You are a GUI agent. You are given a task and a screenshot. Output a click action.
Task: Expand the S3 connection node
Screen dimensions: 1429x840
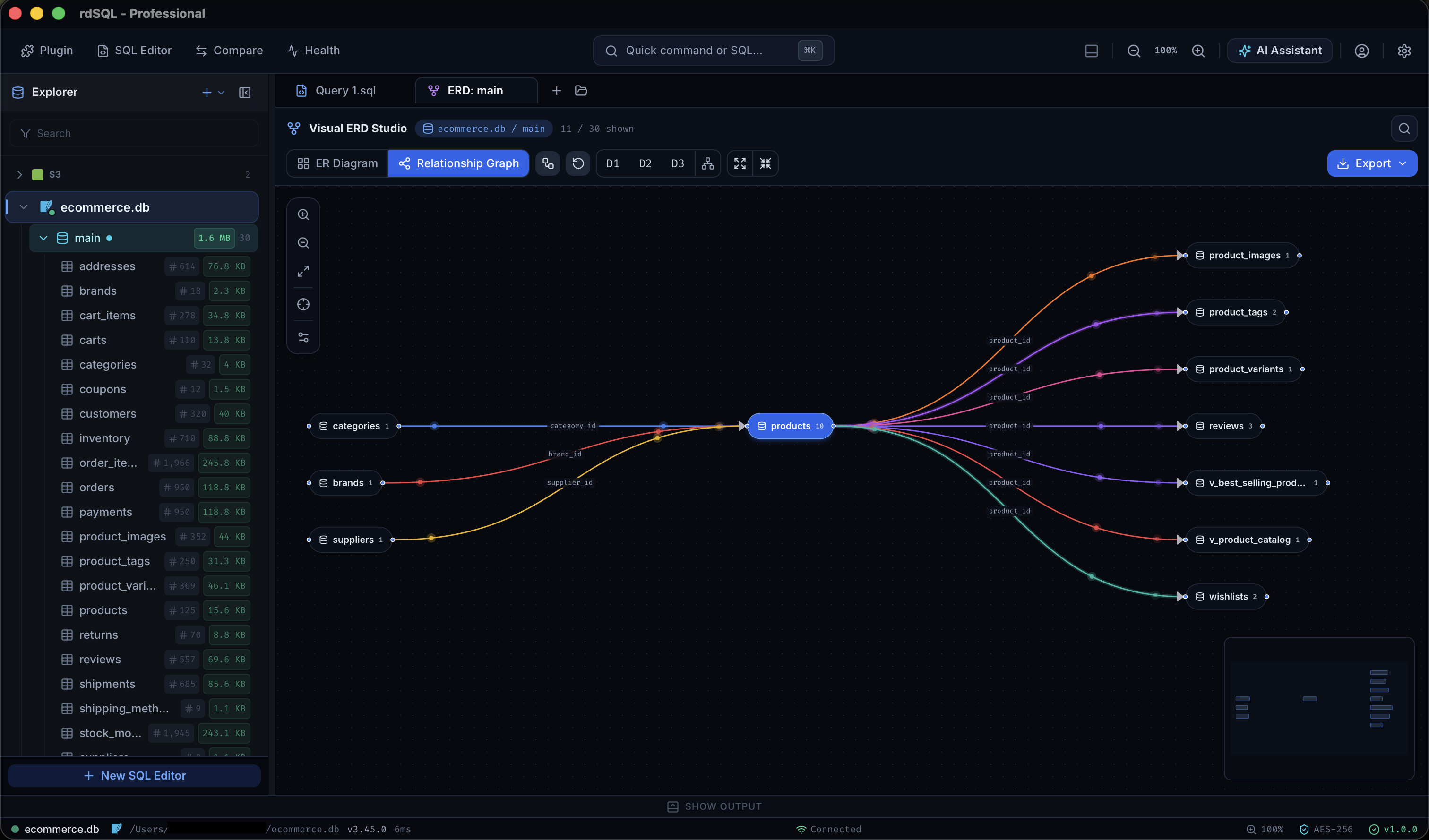tap(20, 175)
